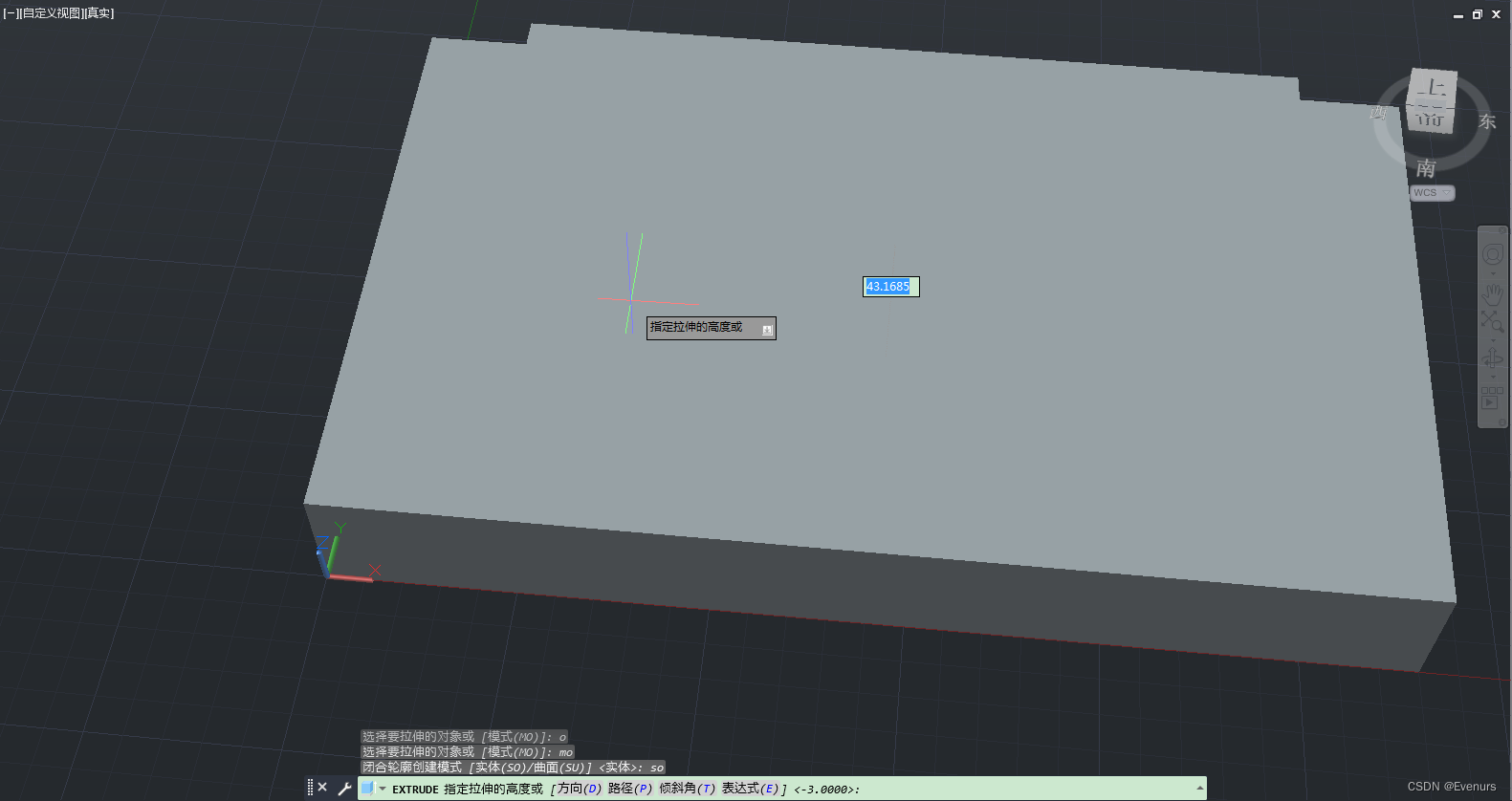Grab the command line drag grip handle

[x=310, y=788]
